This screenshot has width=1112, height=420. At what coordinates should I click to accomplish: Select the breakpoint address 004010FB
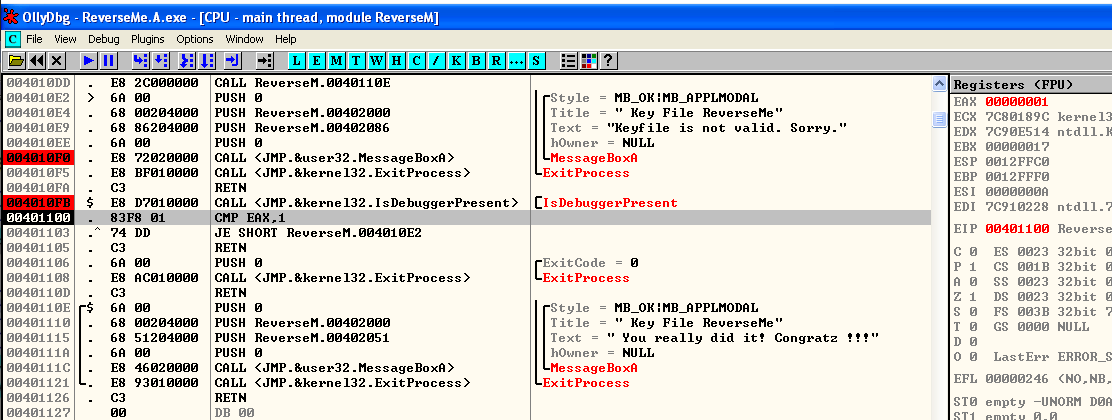[x=37, y=203]
